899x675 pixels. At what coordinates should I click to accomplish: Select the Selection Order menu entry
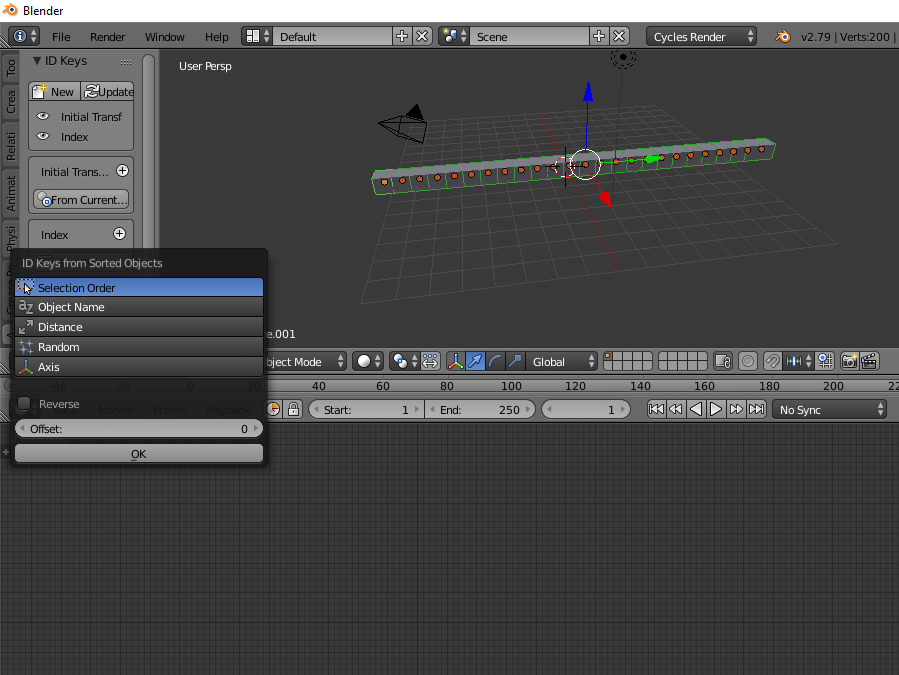[x=138, y=287]
